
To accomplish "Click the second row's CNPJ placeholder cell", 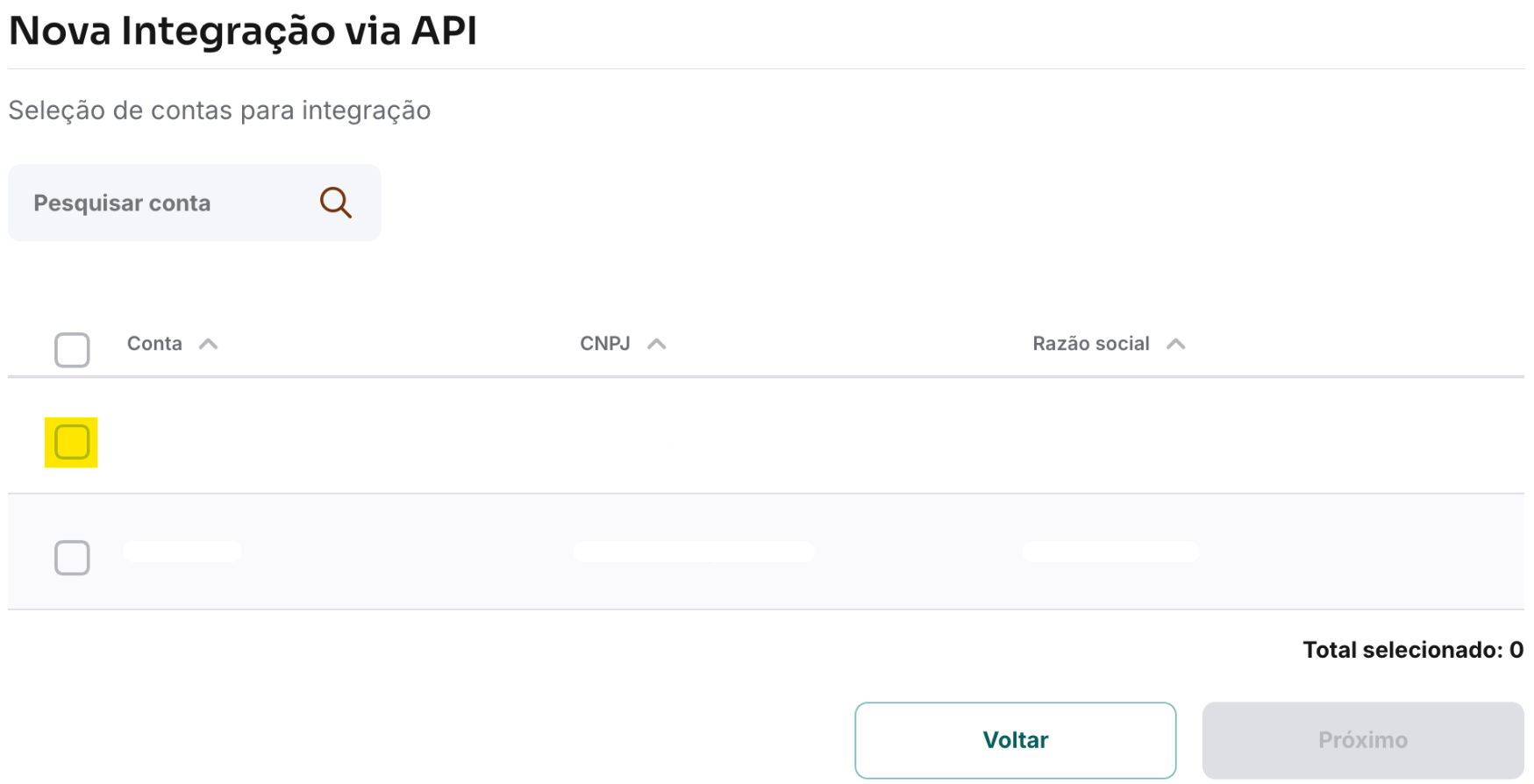I will pos(695,552).
